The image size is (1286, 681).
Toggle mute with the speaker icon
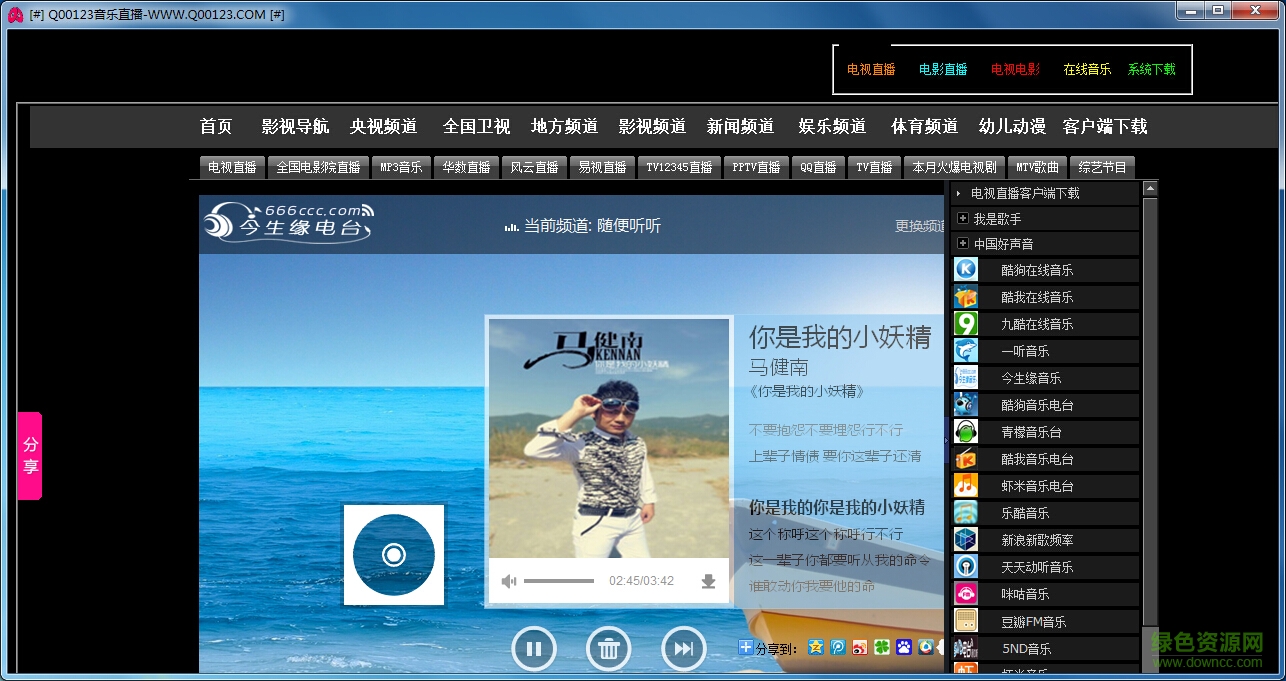509,580
